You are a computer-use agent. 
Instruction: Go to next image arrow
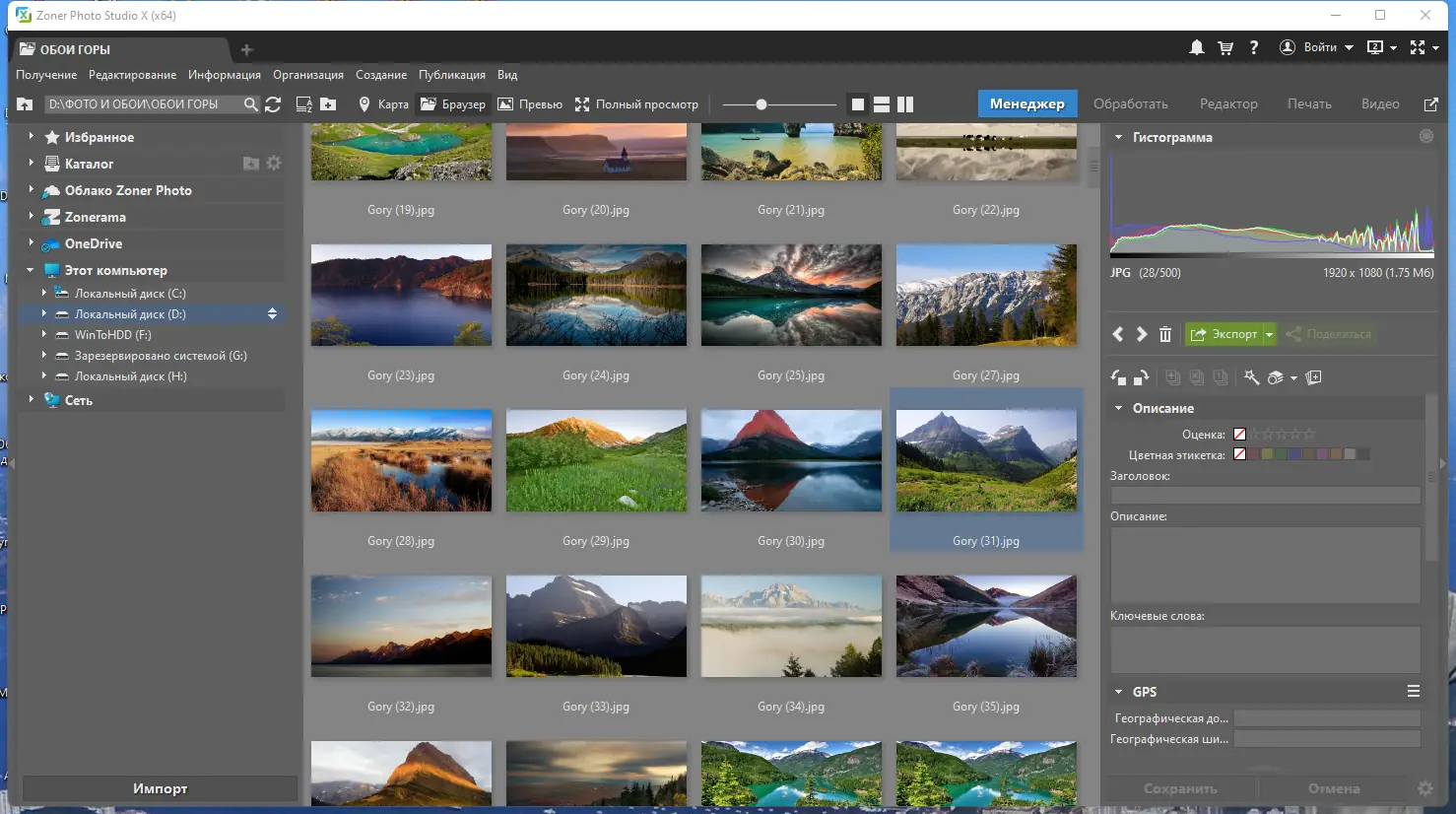tap(1142, 334)
